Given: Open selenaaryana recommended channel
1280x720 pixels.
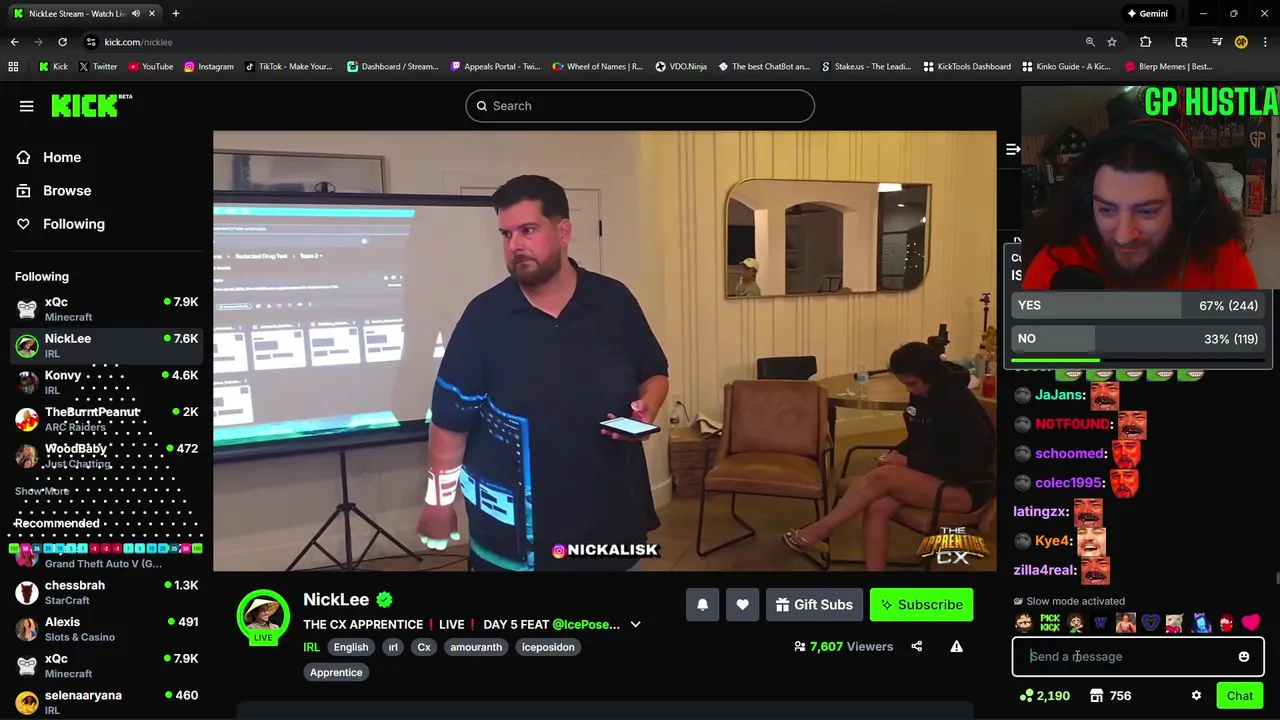Looking at the screenshot, I should click(x=106, y=701).
